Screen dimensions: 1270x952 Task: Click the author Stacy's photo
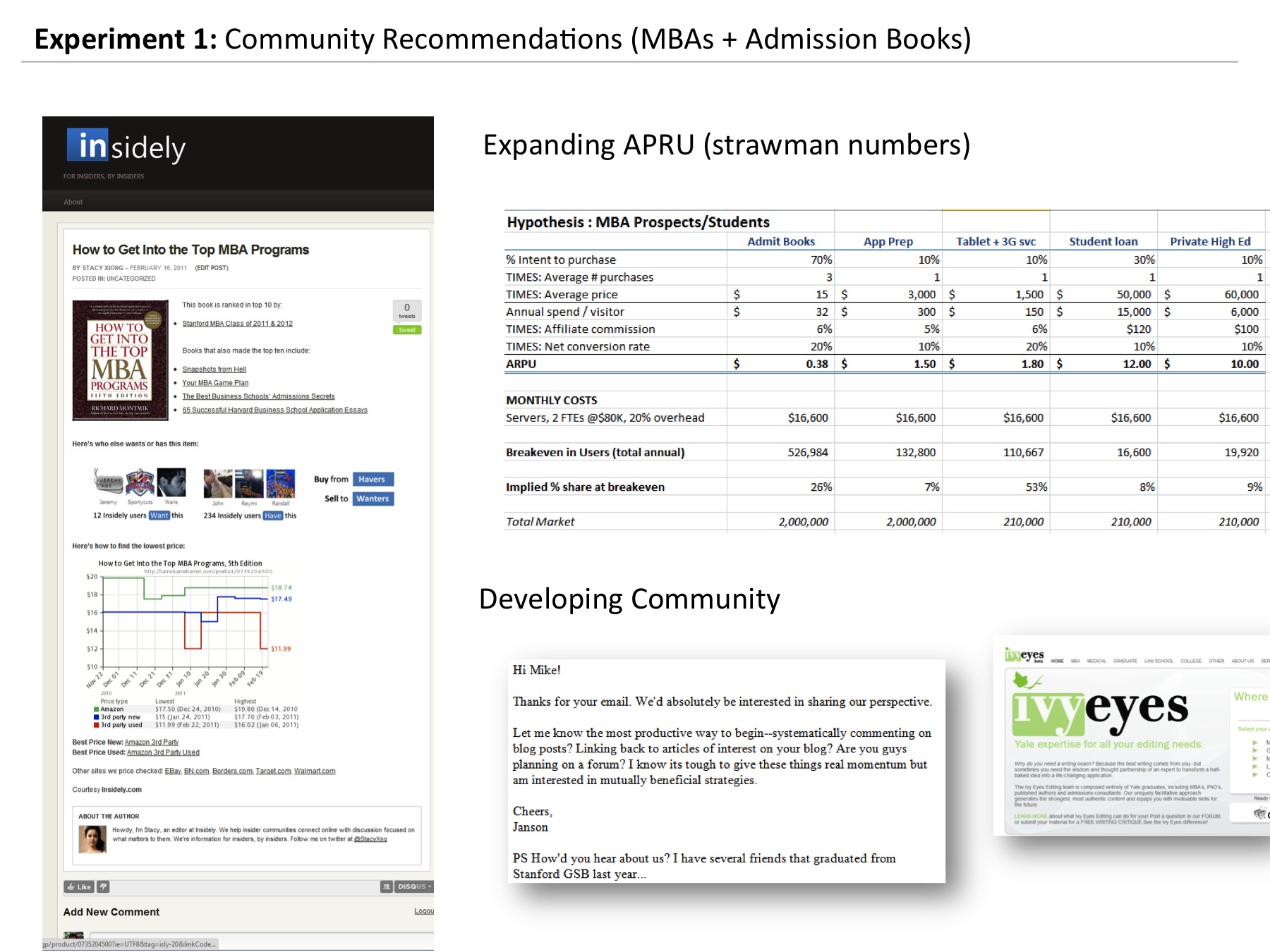[x=92, y=839]
